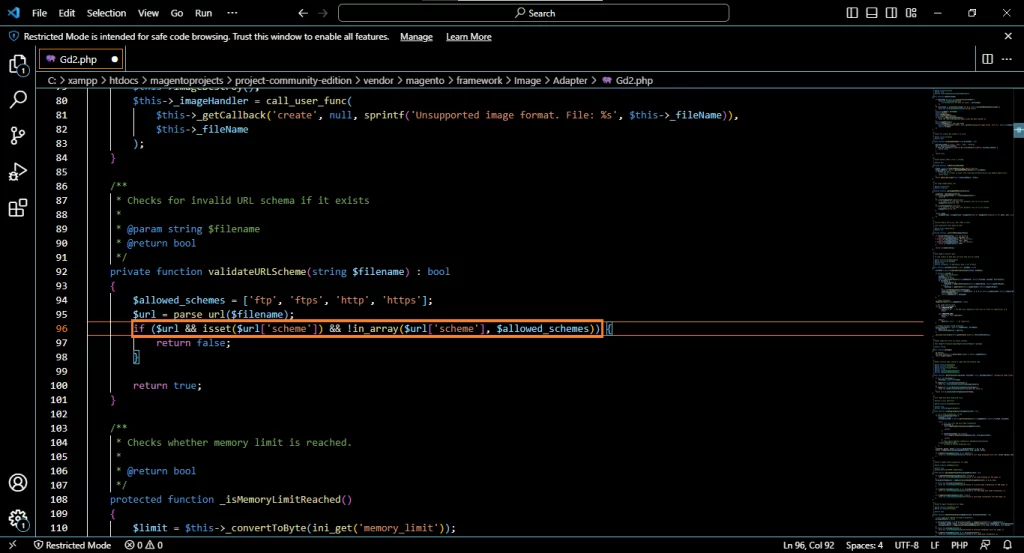Click the code minimap overview

[972, 312]
